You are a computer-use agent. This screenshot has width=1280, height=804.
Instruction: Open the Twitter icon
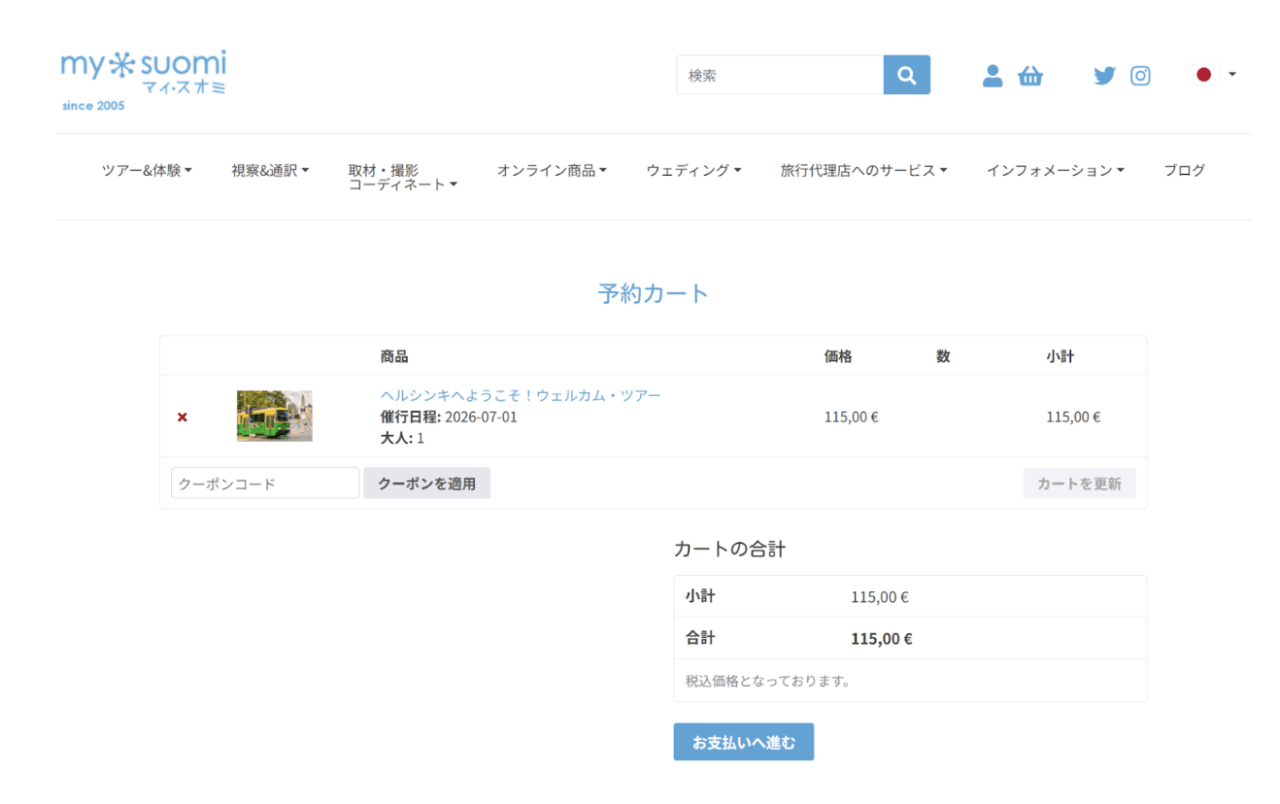[1104, 74]
